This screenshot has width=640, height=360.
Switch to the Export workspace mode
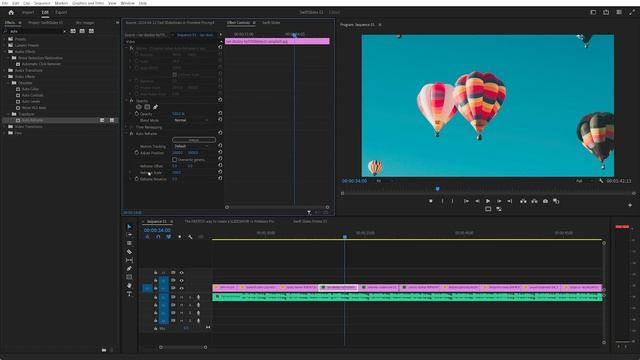pos(61,12)
